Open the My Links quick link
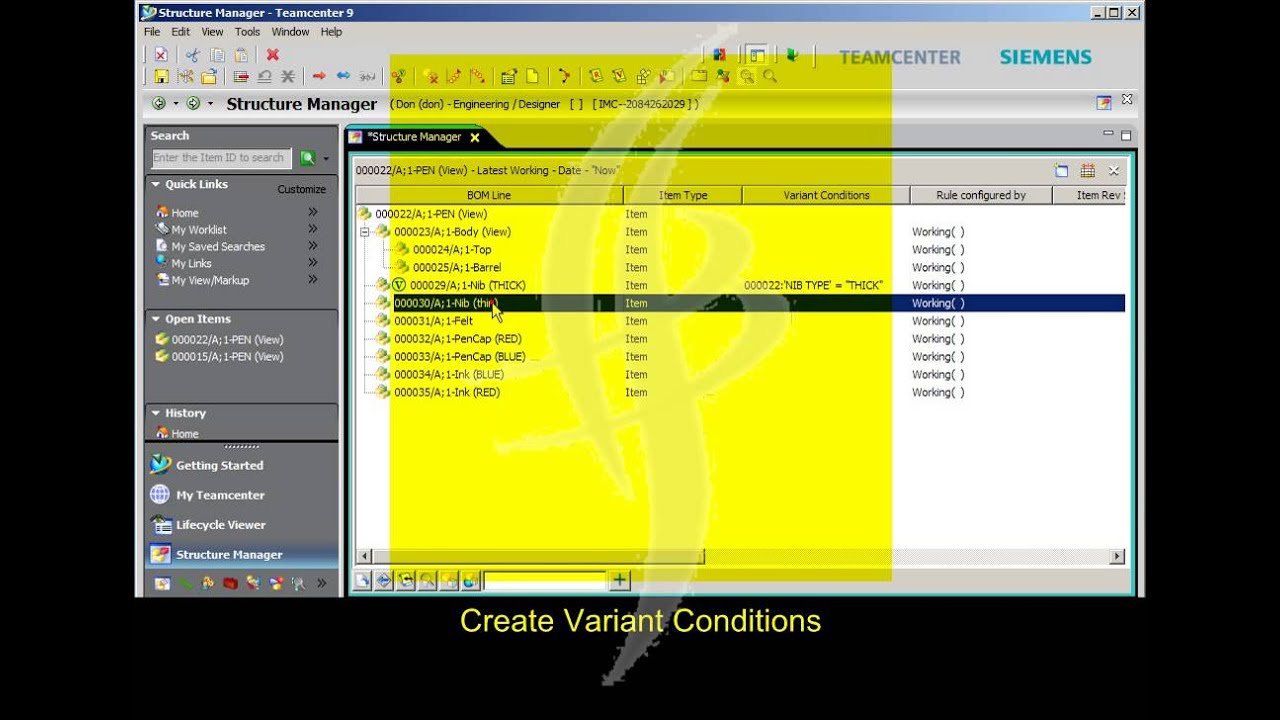The image size is (1280, 720). coord(191,263)
